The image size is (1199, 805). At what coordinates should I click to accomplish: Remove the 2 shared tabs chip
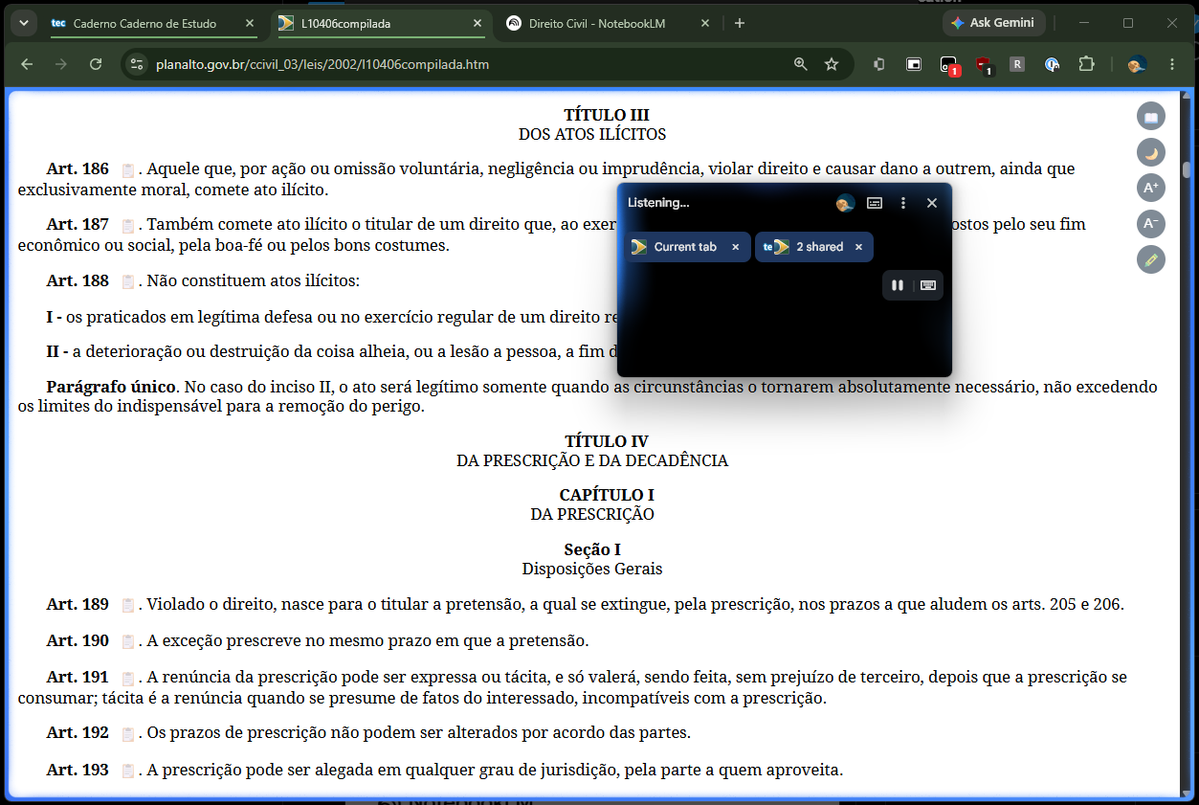tap(859, 247)
